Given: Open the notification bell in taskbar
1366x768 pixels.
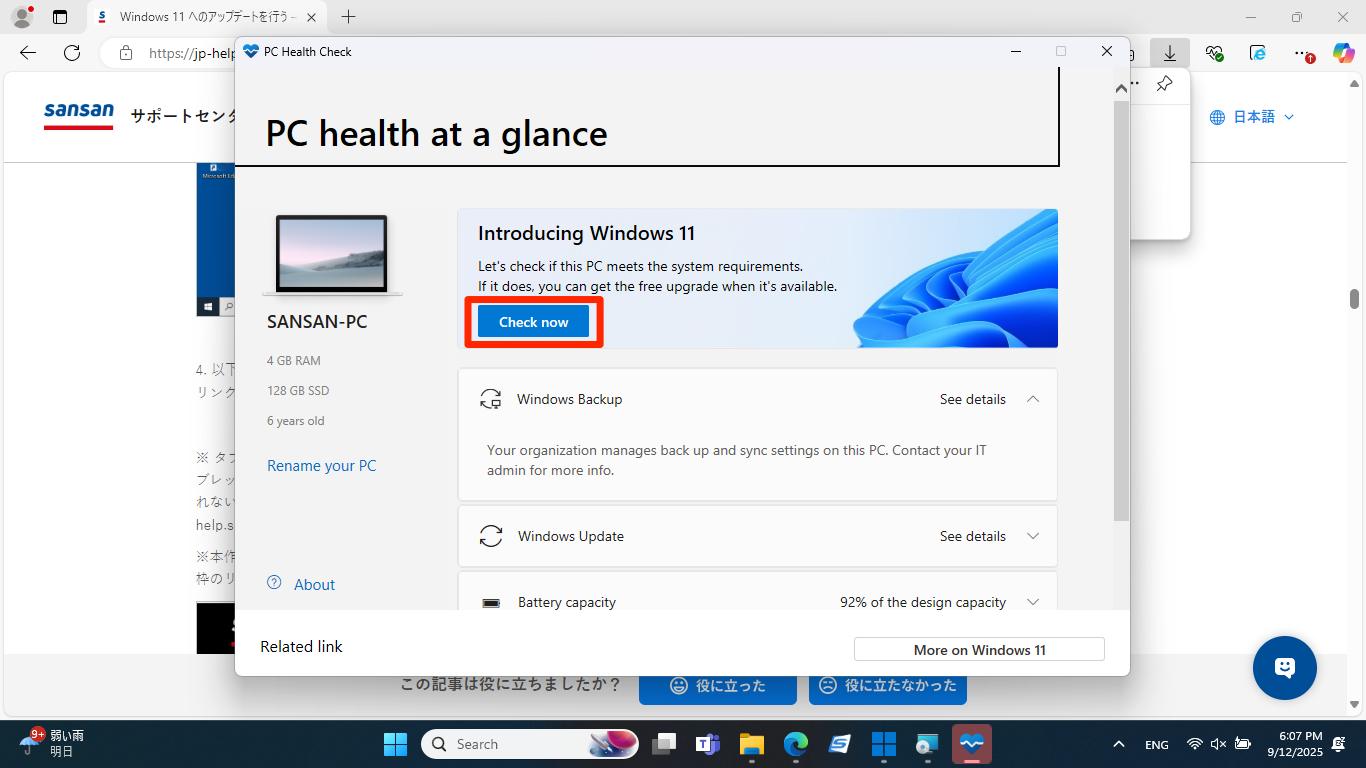Looking at the screenshot, I should pos(1339,744).
